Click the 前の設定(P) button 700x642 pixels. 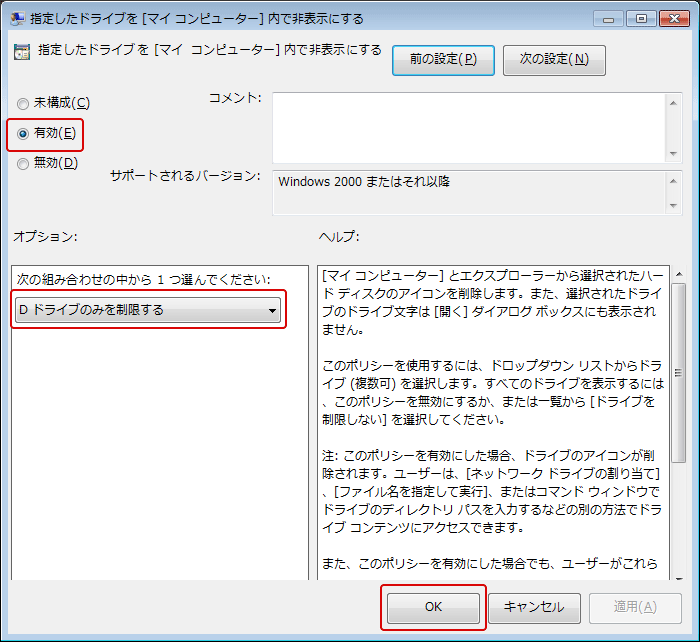click(x=443, y=60)
